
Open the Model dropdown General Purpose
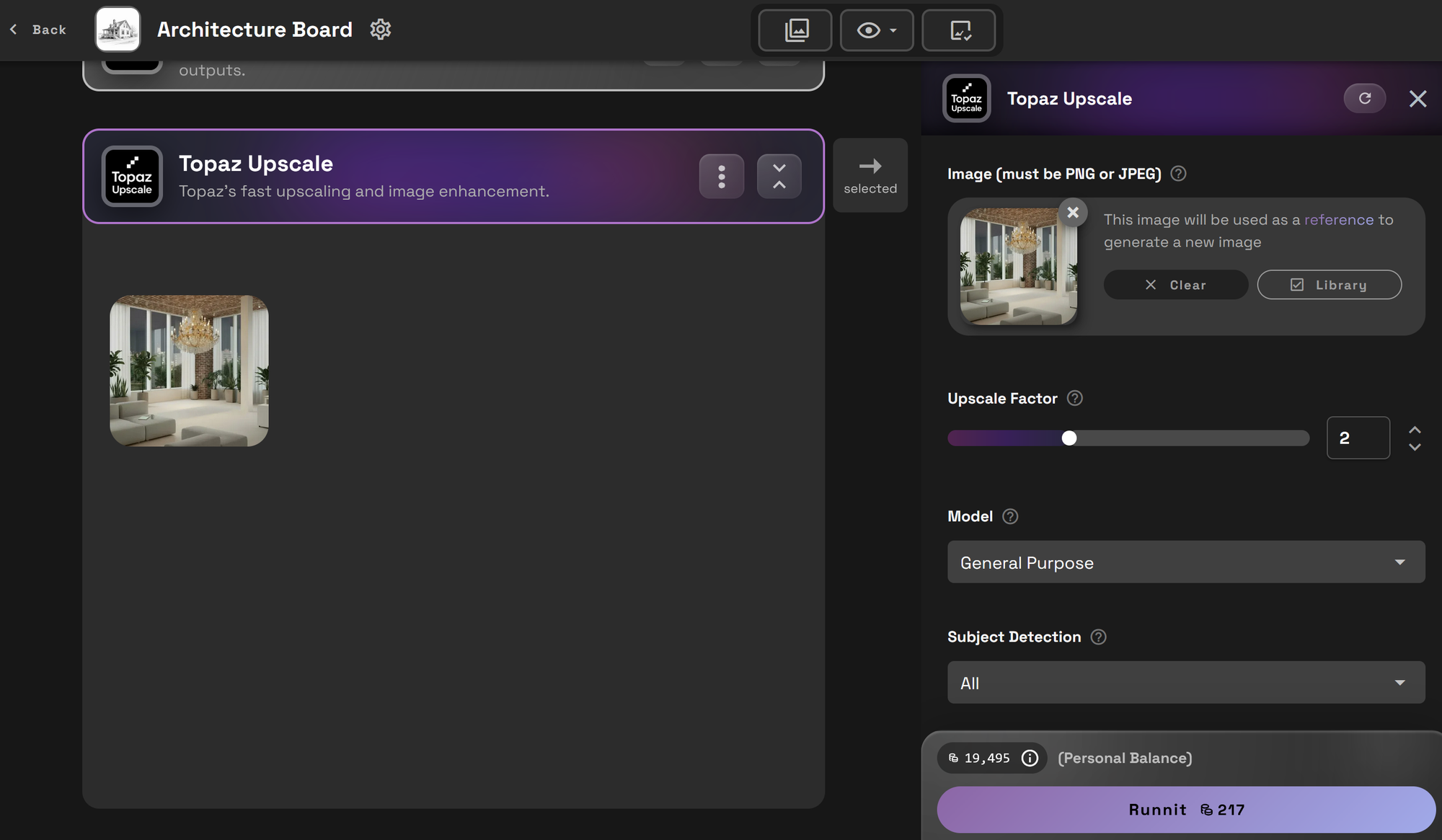[x=1186, y=562]
